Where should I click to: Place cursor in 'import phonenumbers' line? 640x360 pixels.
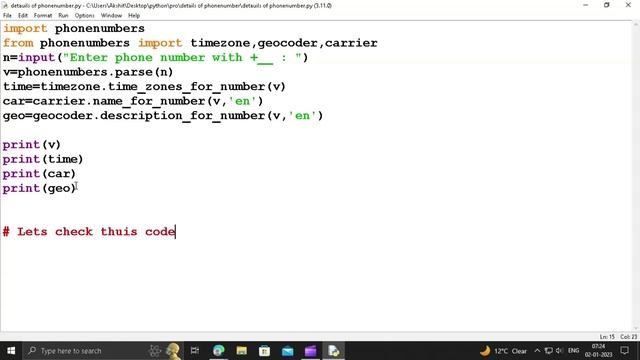pos(73,29)
